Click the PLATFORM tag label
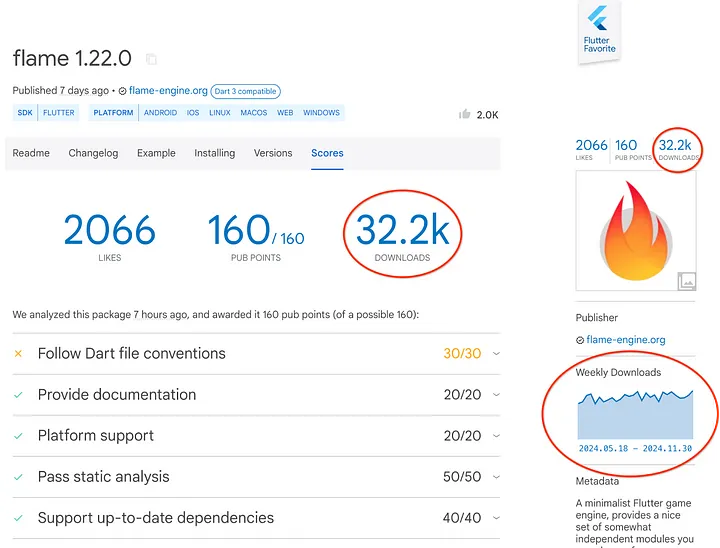The width and height of the screenshot is (720, 548). [113, 113]
